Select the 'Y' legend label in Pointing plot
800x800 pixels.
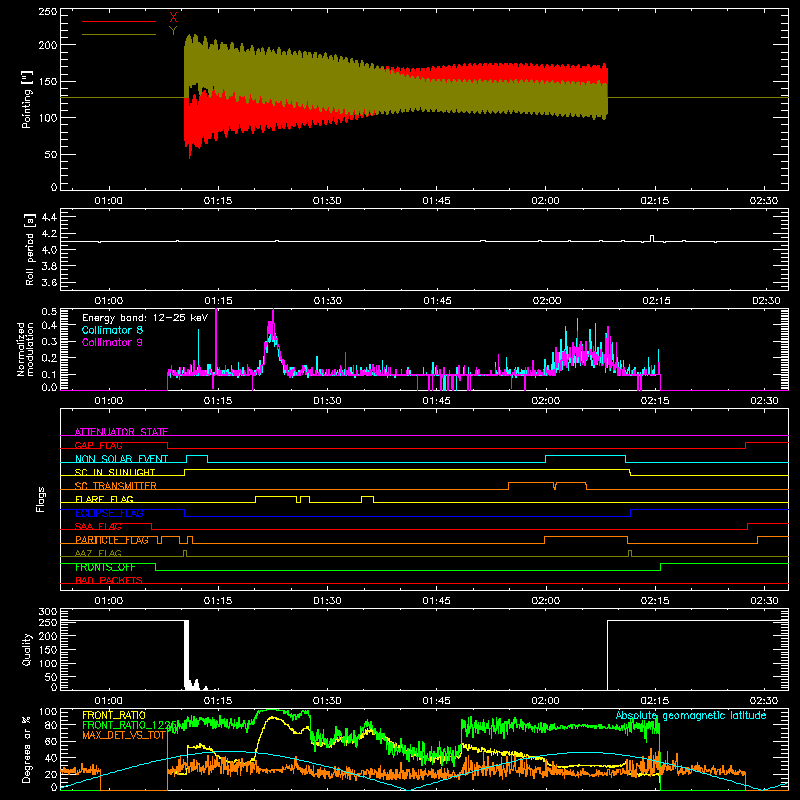tap(173, 31)
